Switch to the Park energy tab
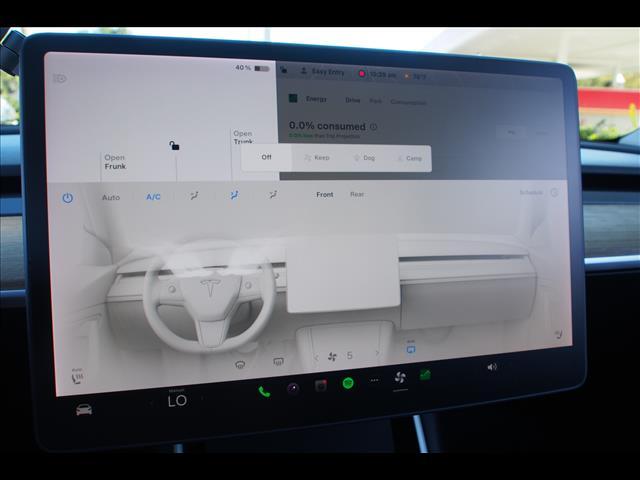640x480 pixels. 376,101
